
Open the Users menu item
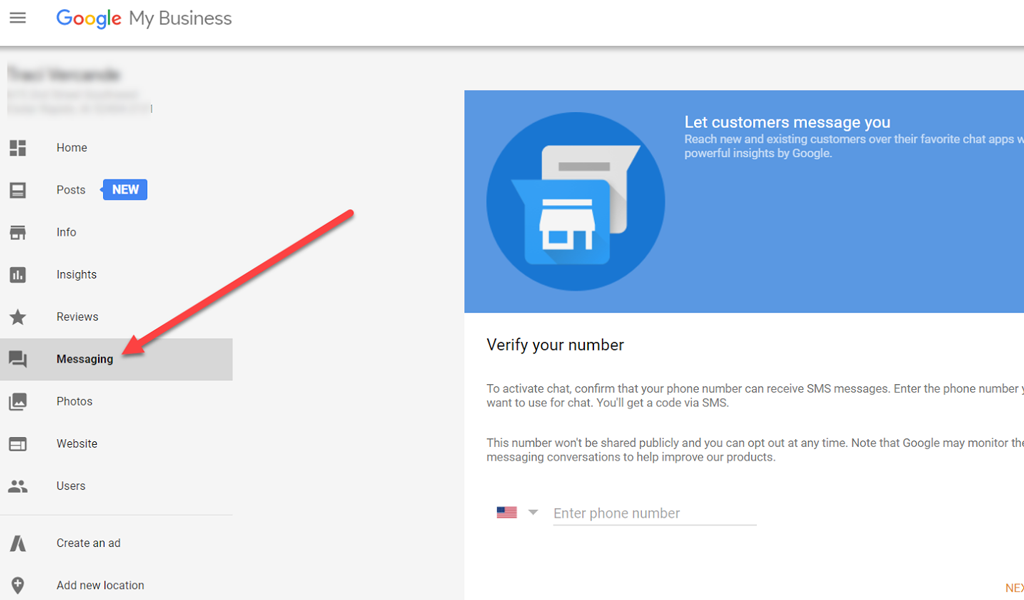[x=71, y=486]
